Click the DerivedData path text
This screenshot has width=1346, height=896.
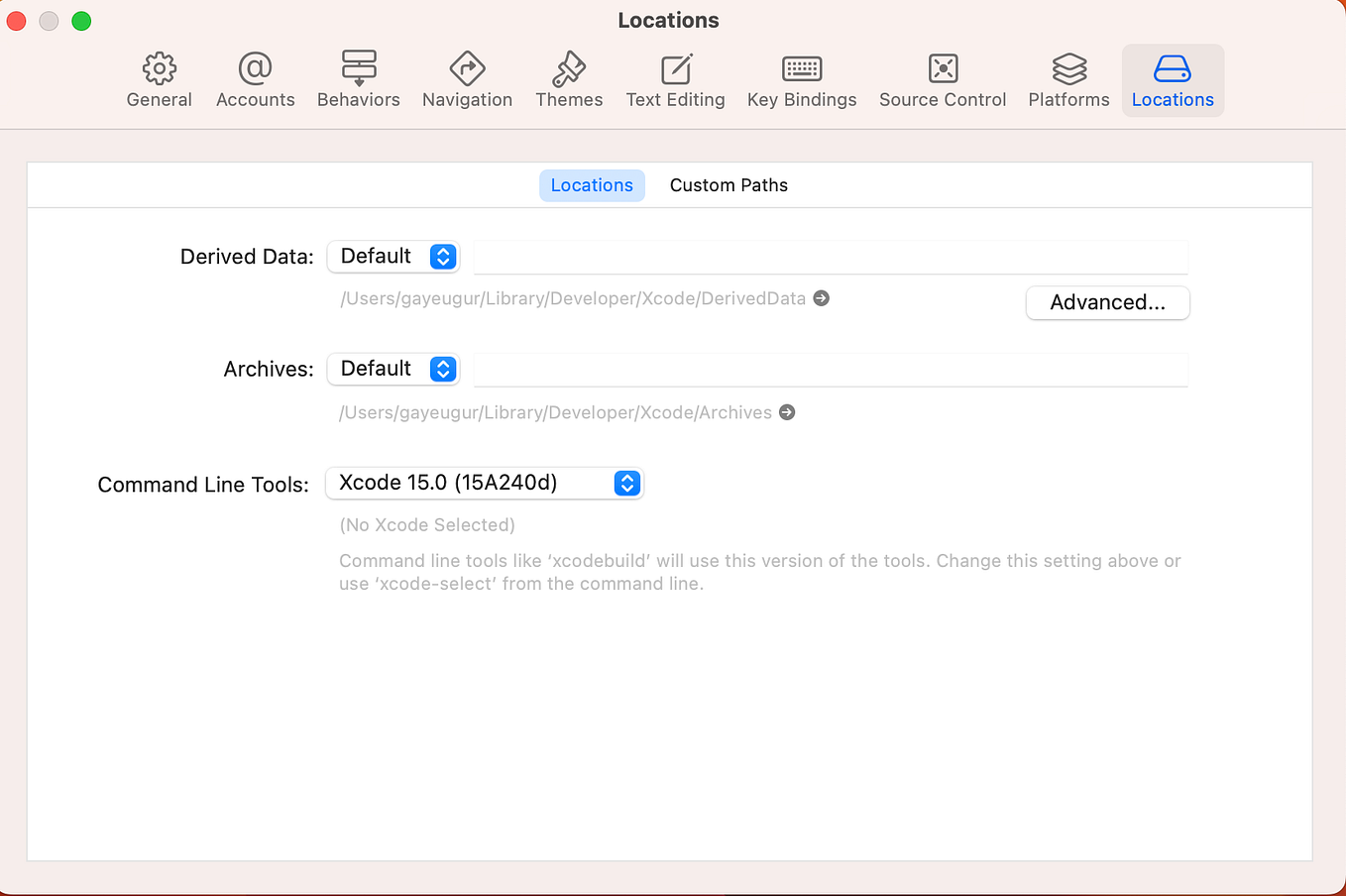[x=573, y=298]
